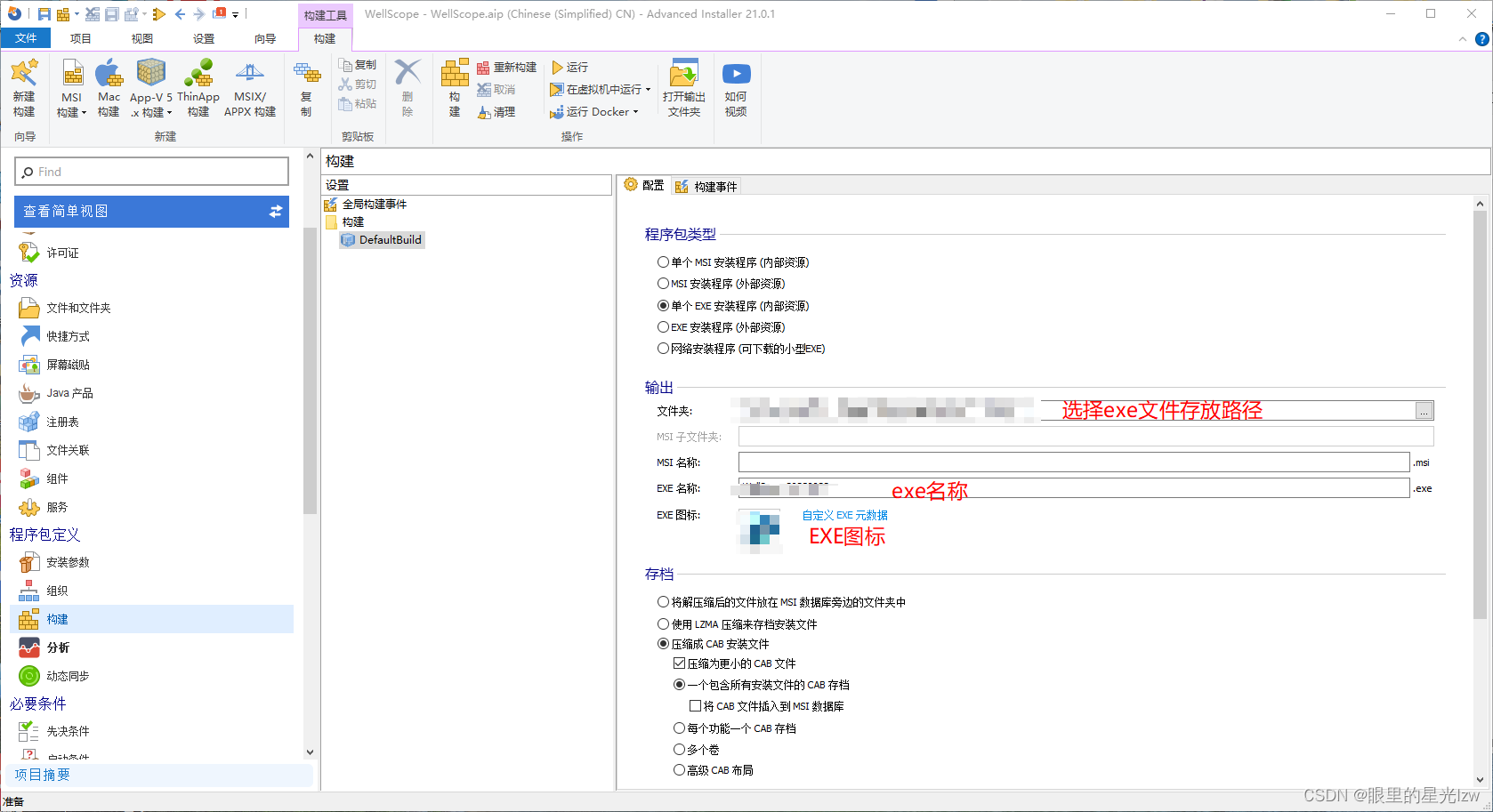Open 运行 Docker dropdown arrow
Screen dimensions: 1493x812
(x=635, y=112)
